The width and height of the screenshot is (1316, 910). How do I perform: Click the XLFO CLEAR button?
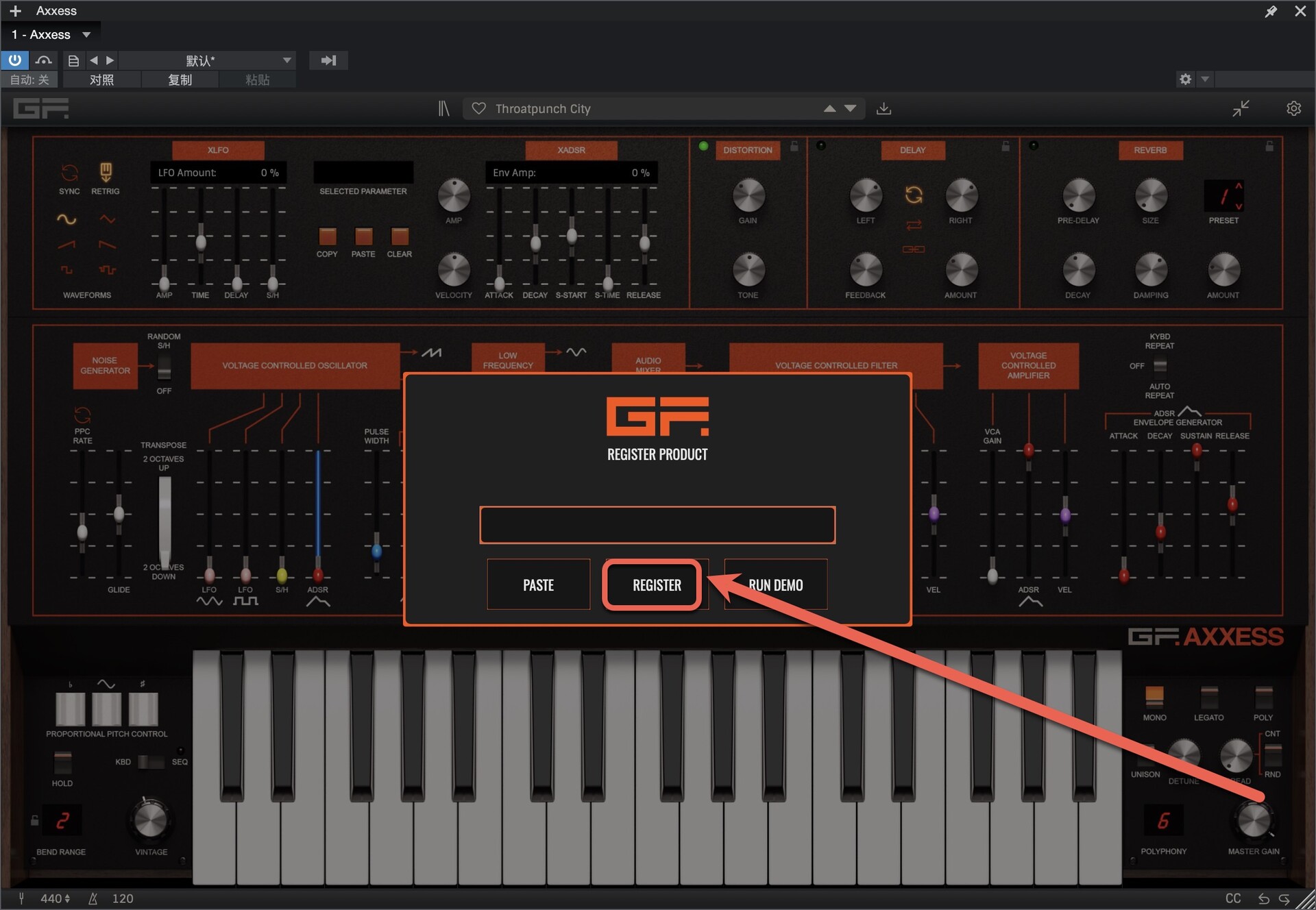pyautogui.click(x=400, y=236)
